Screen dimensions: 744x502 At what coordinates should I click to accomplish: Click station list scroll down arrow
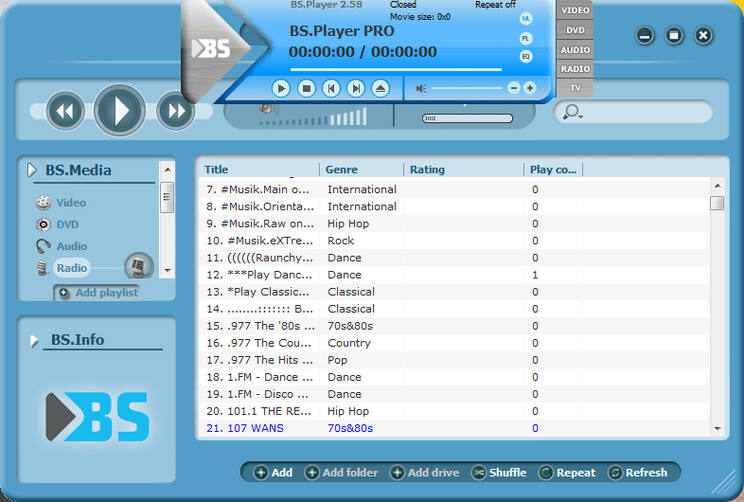click(x=717, y=428)
